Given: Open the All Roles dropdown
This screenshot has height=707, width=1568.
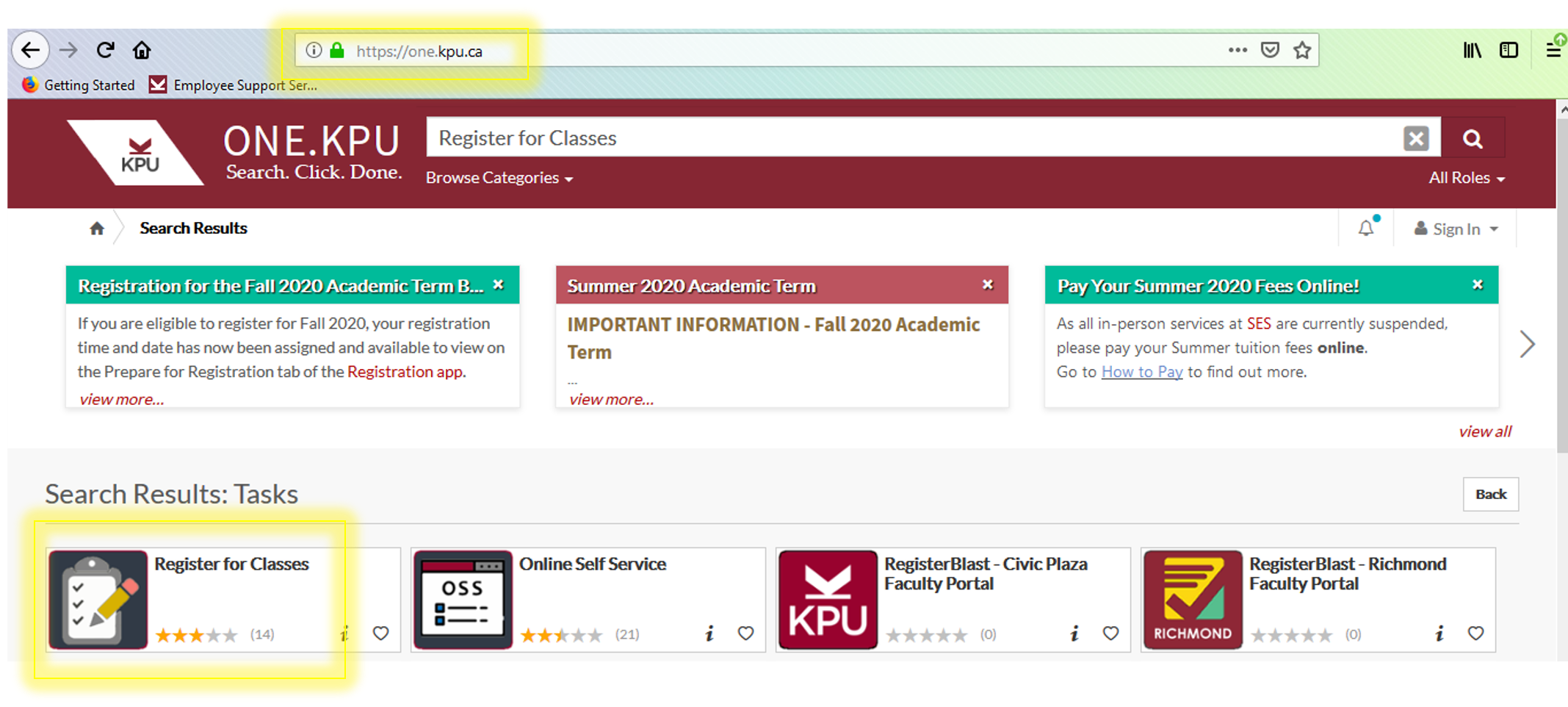Looking at the screenshot, I should pos(1465,178).
